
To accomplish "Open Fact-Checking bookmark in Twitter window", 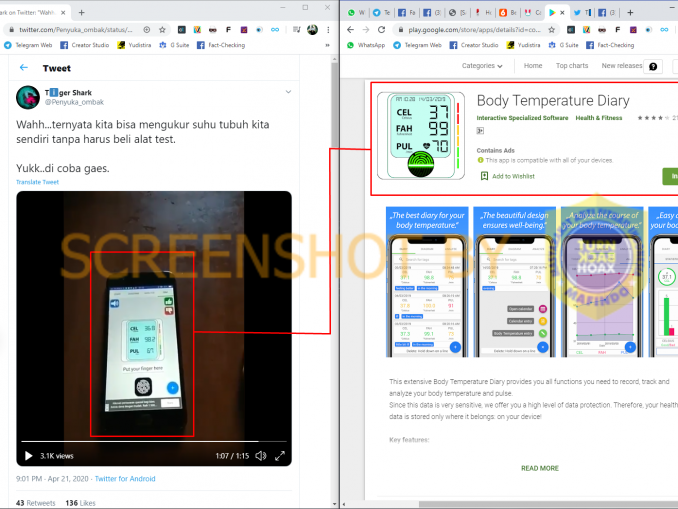I will click(x=221, y=45).
